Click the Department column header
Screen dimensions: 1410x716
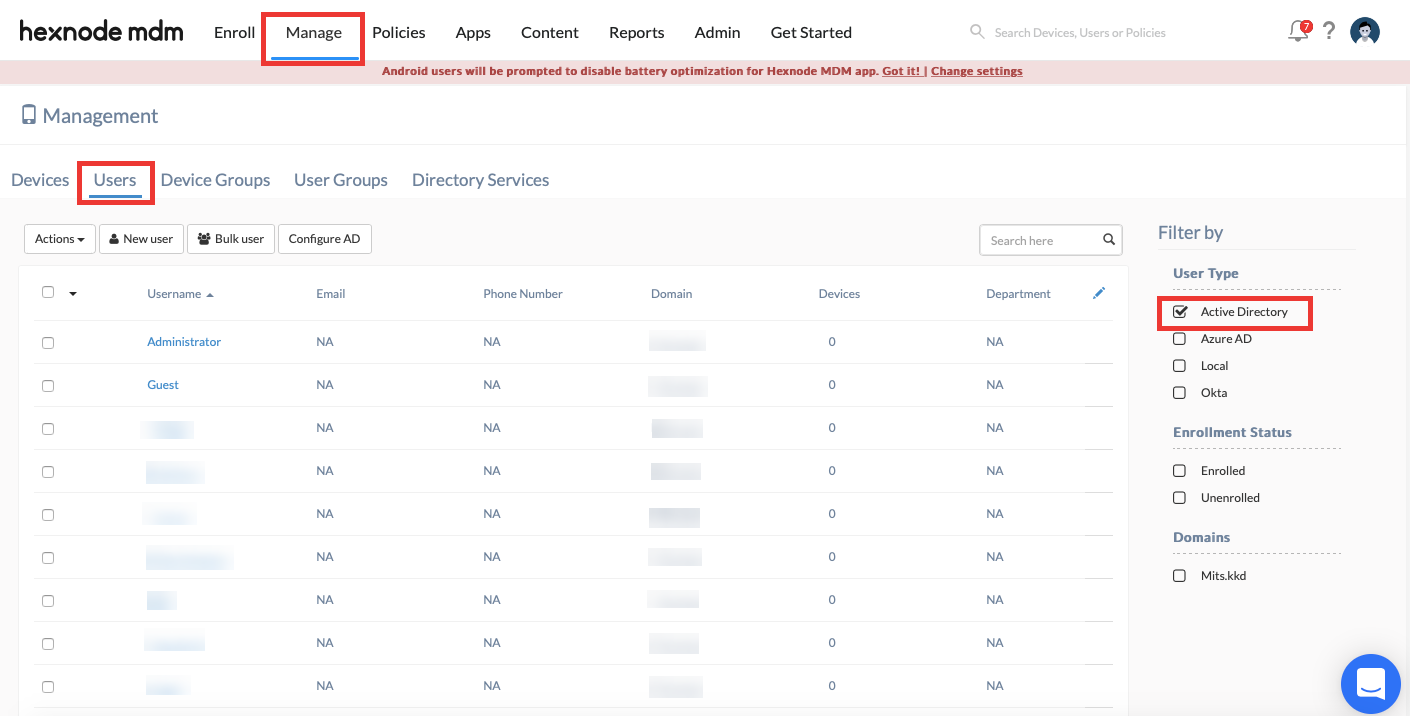(x=1018, y=294)
